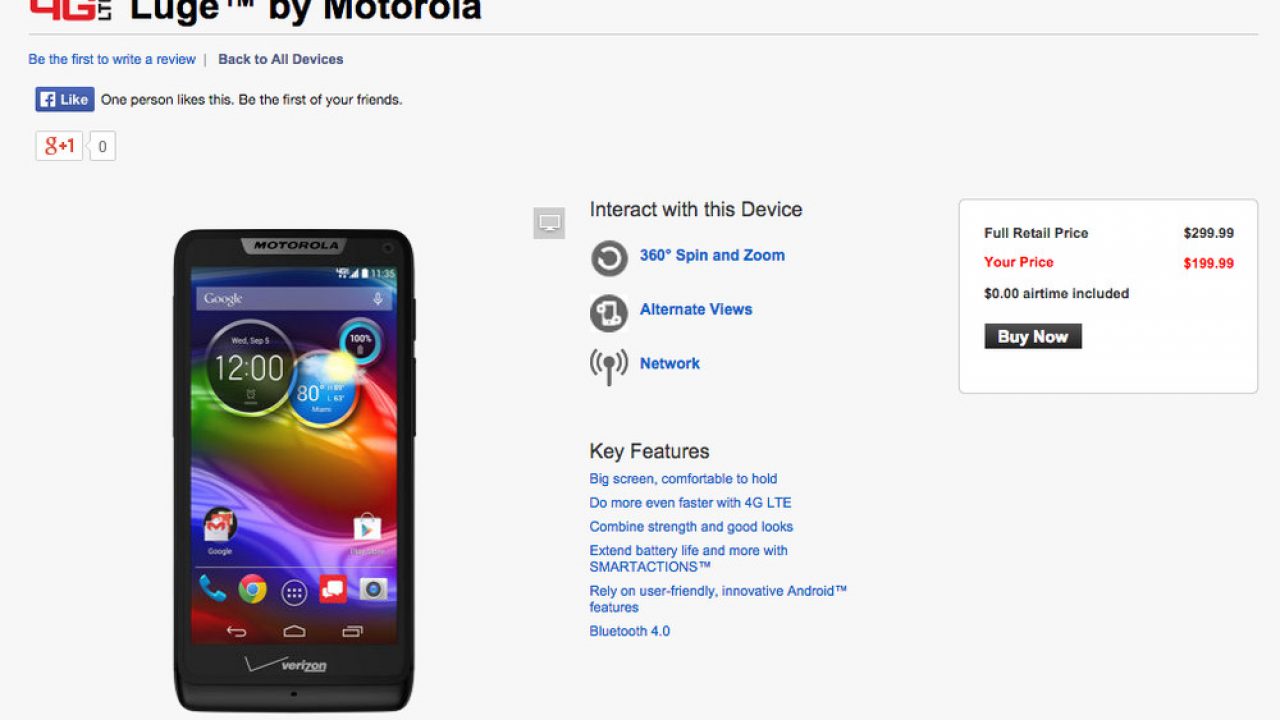Screen dimensions: 1280x720
Task: Click the Google +1 count bubble
Action: [102, 146]
